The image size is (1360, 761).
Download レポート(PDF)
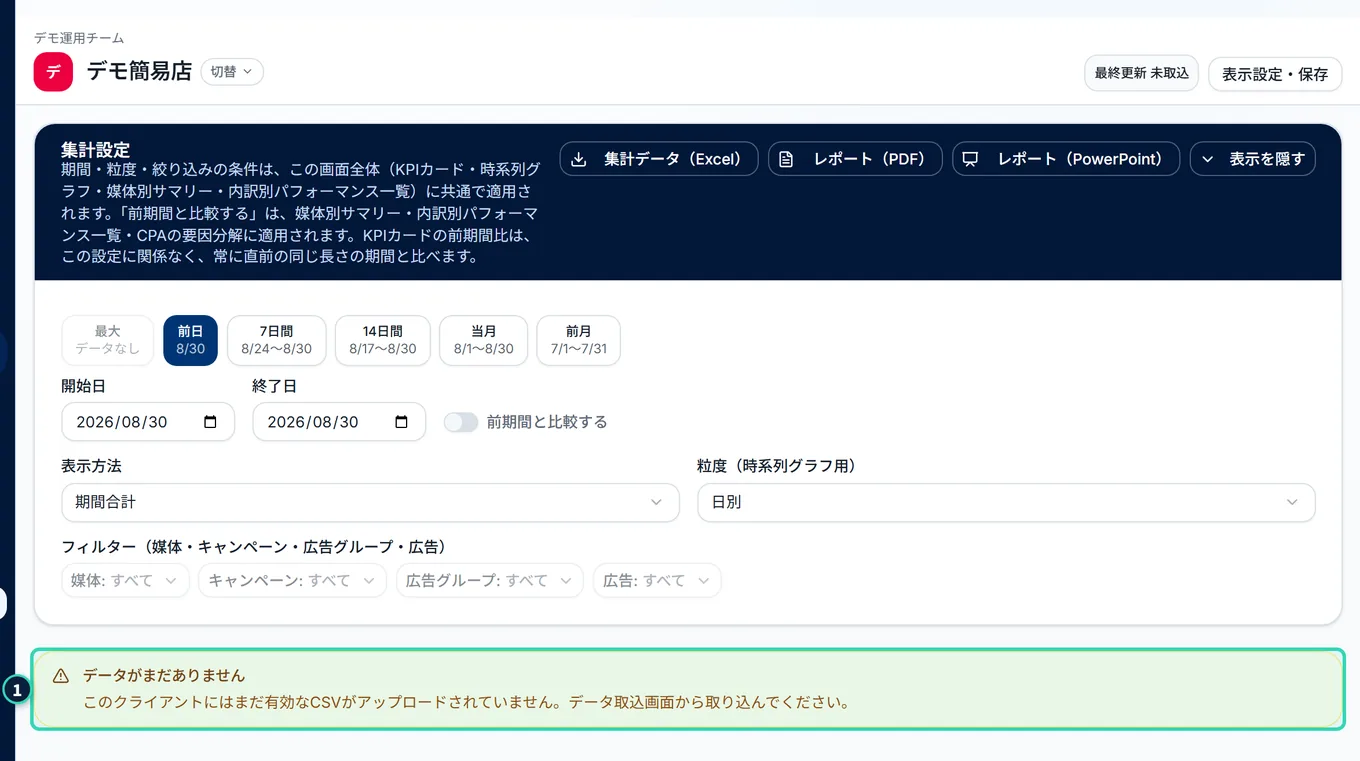[x=855, y=159]
